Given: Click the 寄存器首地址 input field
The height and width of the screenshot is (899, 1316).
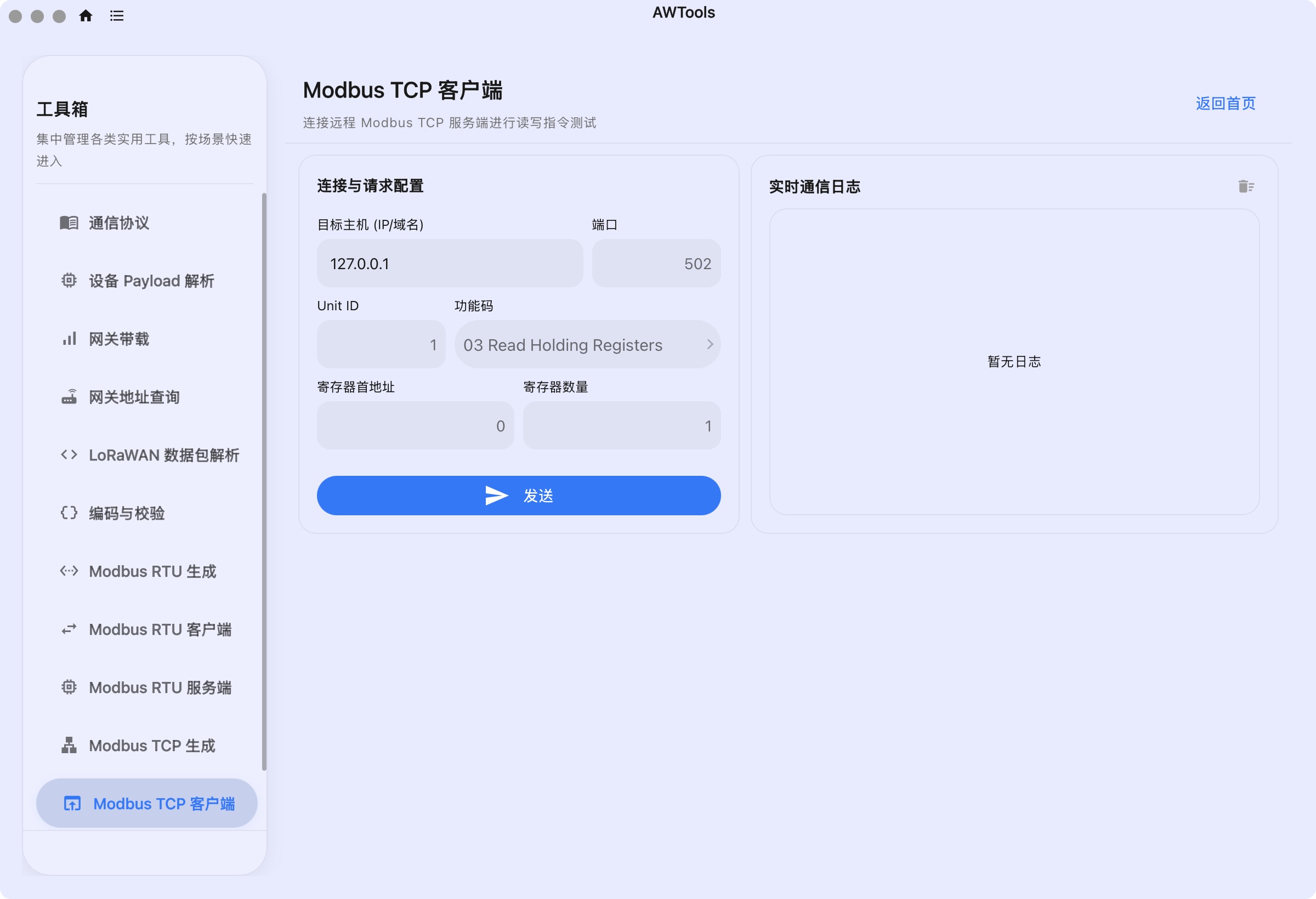Looking at the screenshot, I should click(x=415, y=426).
